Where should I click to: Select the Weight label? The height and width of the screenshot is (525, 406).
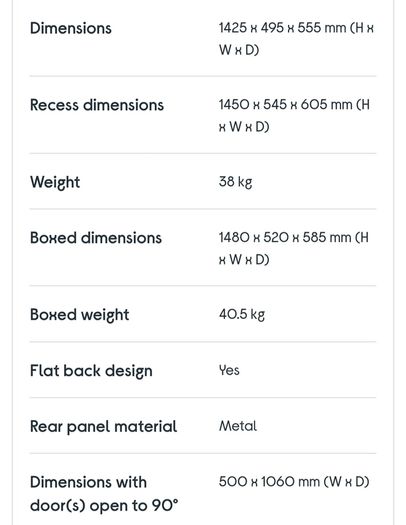click(55, 182)
